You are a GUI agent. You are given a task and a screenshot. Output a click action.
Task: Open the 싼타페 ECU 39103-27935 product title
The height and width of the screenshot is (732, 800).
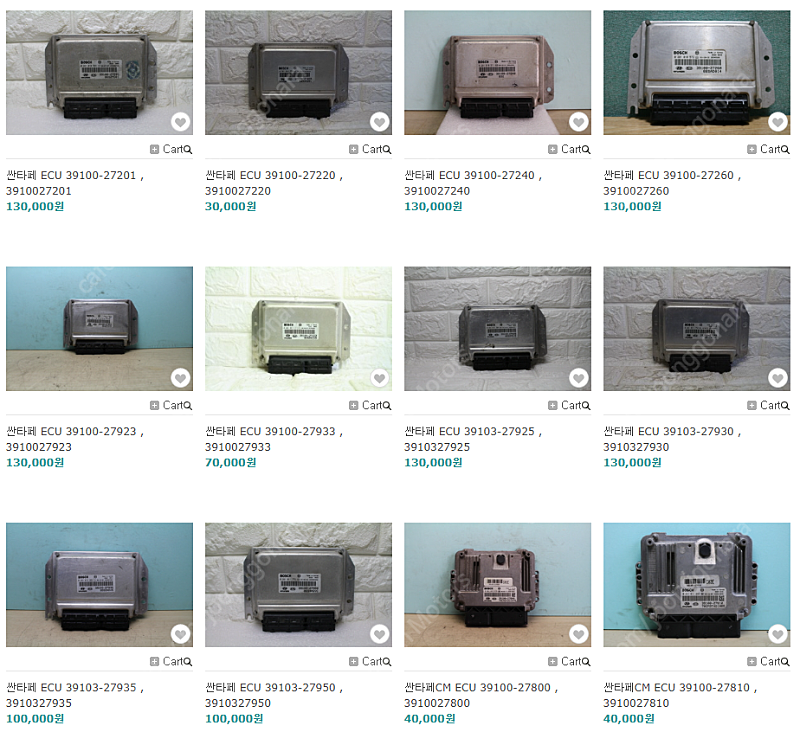pyautogui.click(x=75, y=695)
